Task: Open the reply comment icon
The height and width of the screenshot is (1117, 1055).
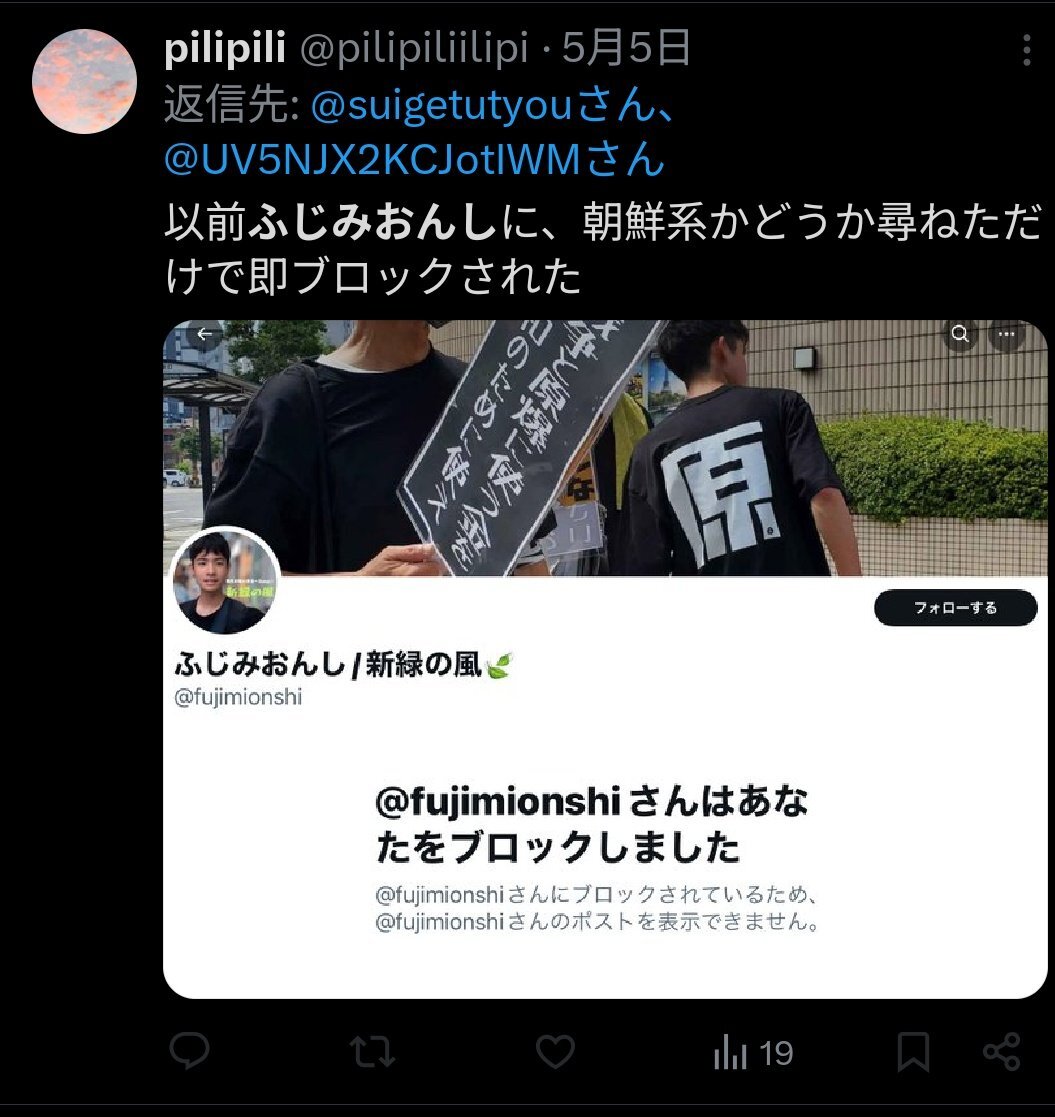Action: pyautogui.click(x=189, y=1051)
